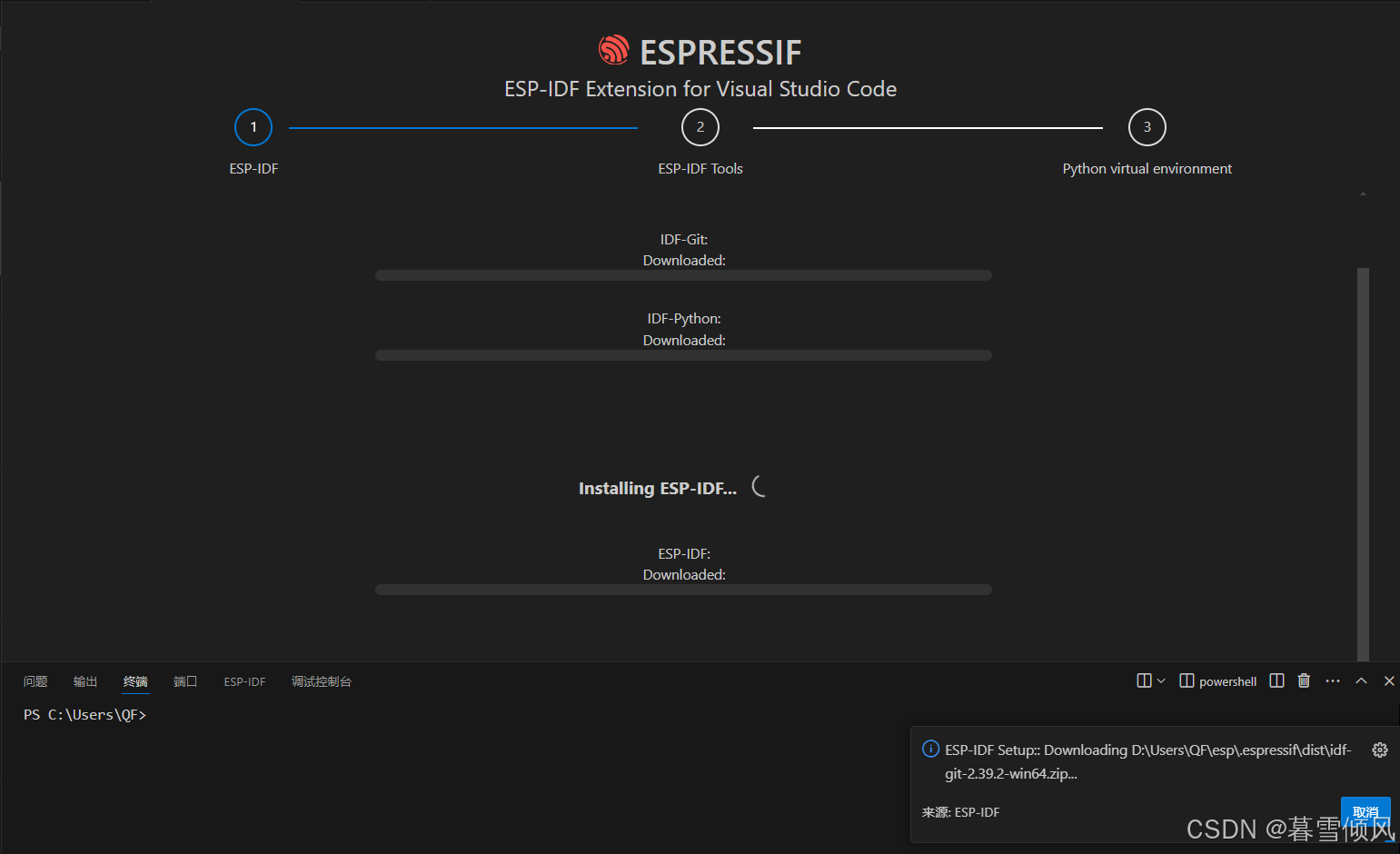
Task: Click the 'ESP-IDF' step one label
Action: [253, 169]
